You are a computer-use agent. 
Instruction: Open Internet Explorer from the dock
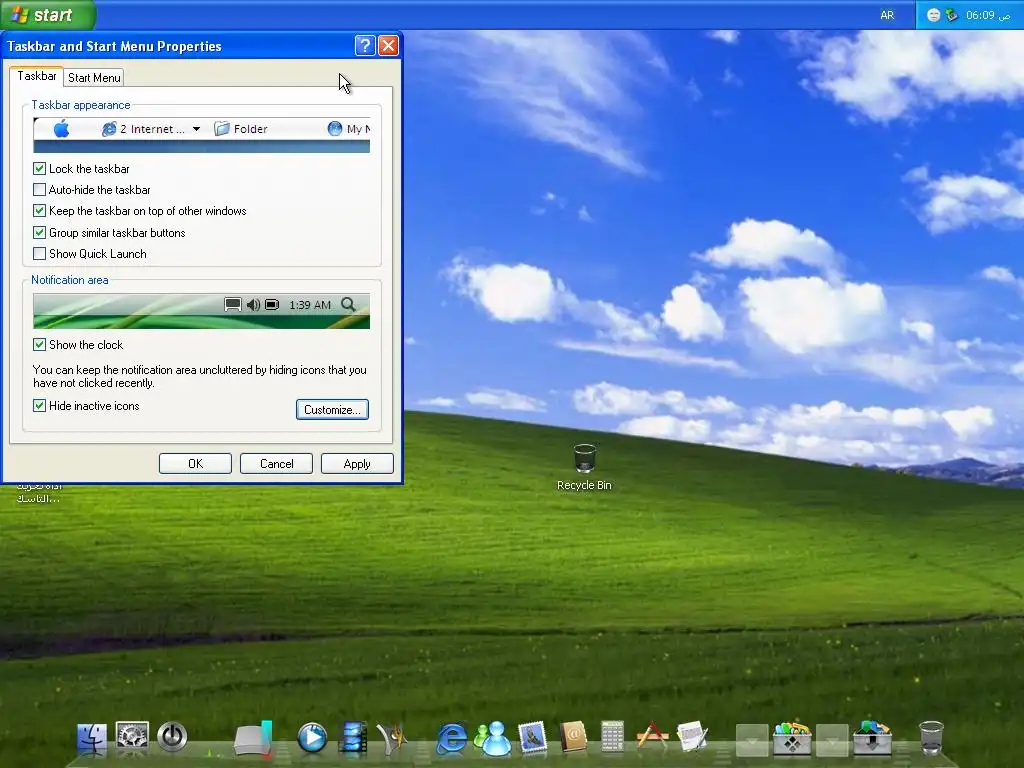[452, 739]
